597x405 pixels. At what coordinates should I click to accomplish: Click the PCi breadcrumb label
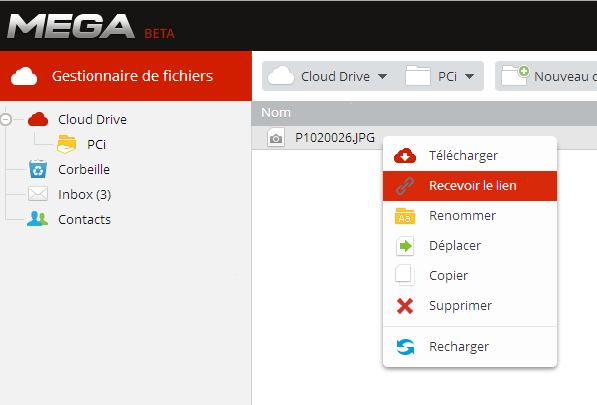point(447,77)
